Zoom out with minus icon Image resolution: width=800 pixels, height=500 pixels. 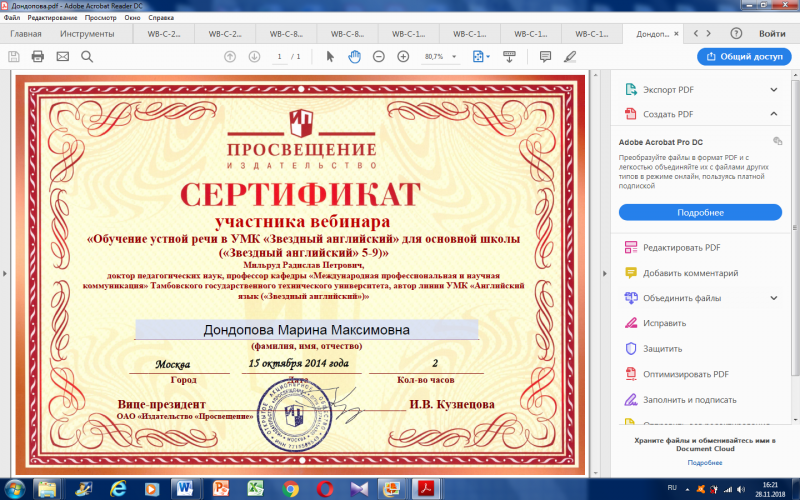pos(379,57)
